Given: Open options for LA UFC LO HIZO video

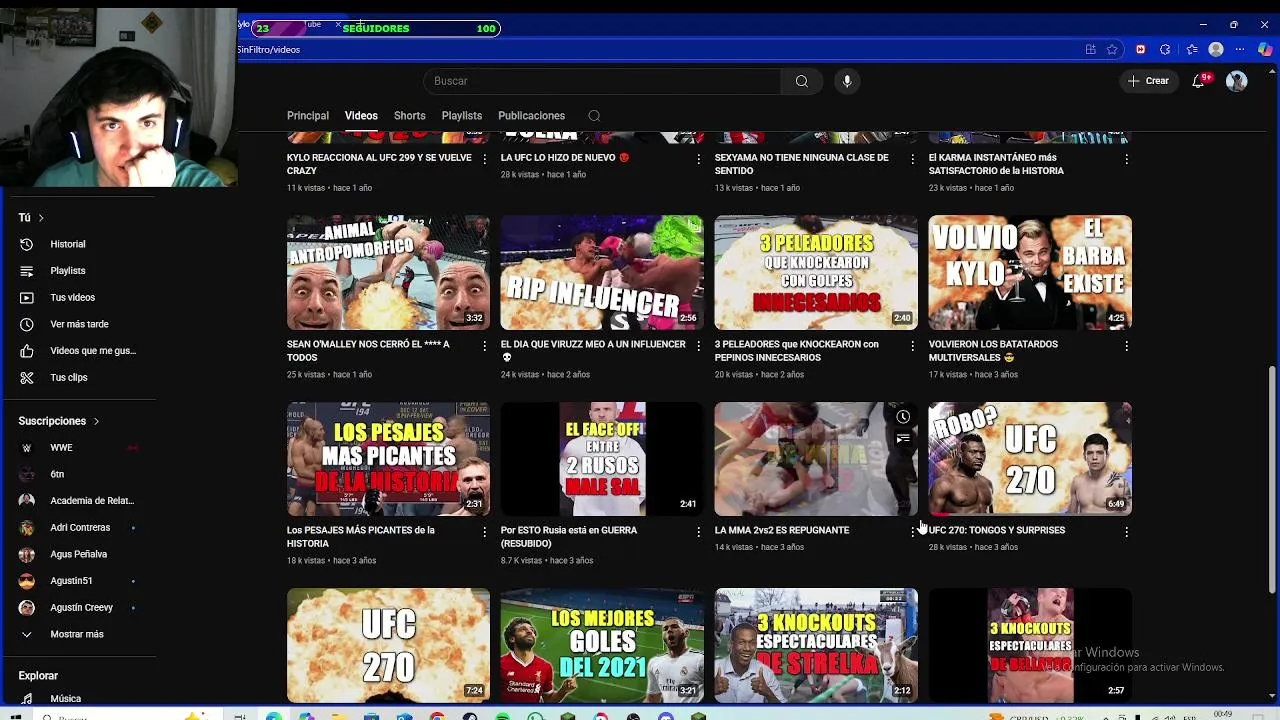Looking at the screenshot, I should pos(698,159).
